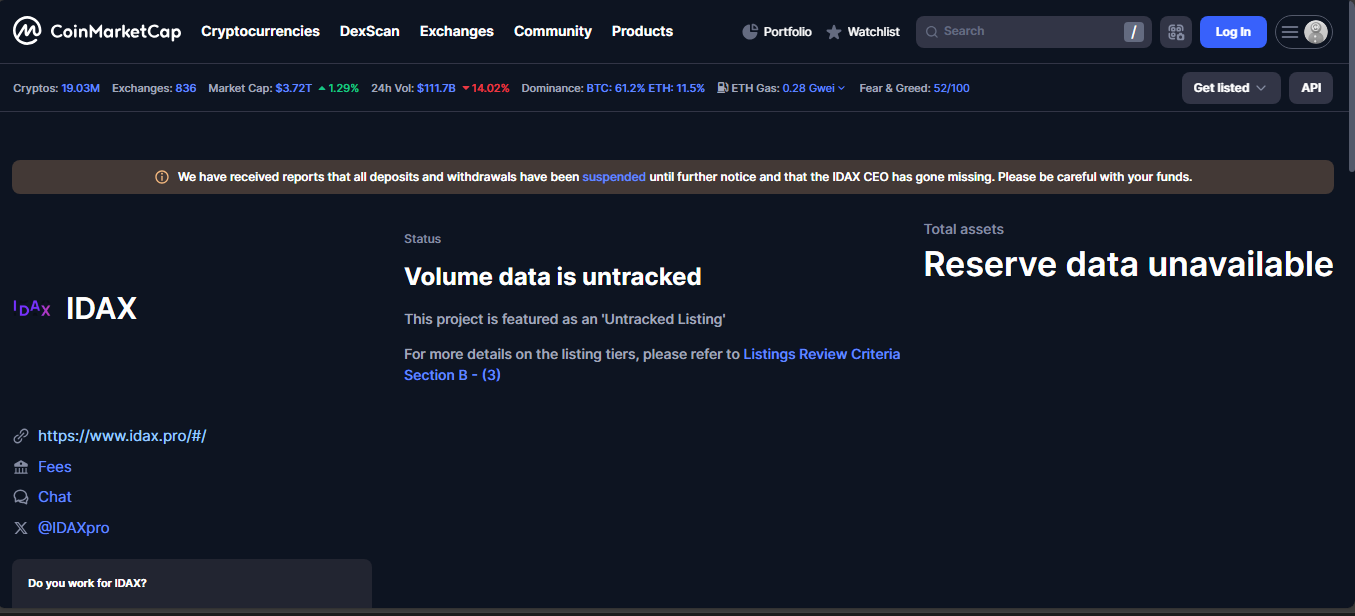Click the info icon in warning banner
Viewport: 1355px width, 616px height.
click(x=162, y=177)
